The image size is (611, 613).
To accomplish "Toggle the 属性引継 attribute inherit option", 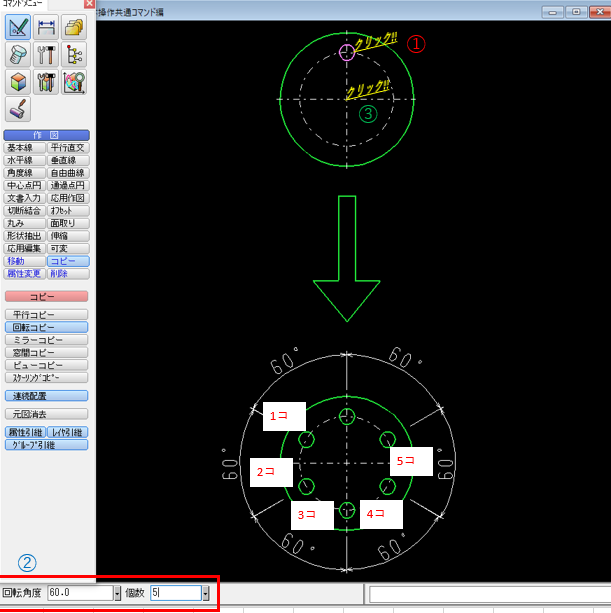I will tap(25, 432).
